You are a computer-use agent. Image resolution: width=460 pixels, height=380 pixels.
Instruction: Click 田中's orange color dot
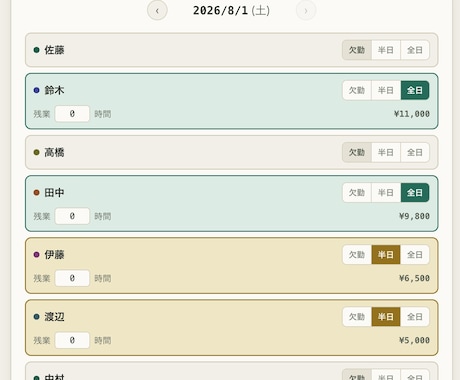[x=37, y=193]
